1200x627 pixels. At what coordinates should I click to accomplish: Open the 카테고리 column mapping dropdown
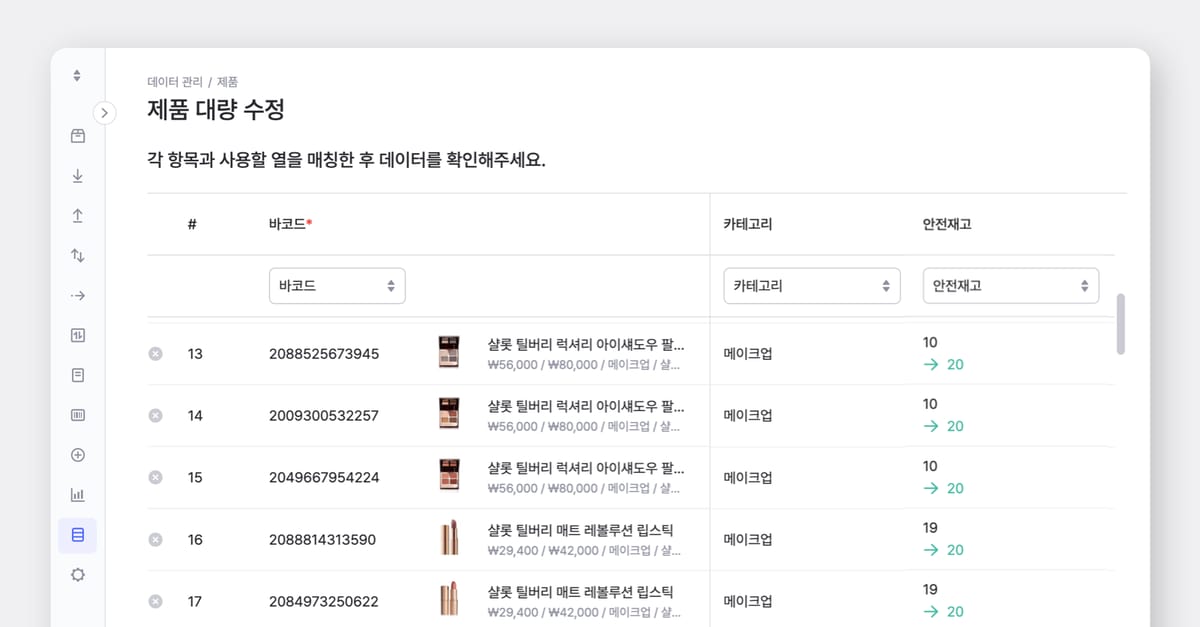(x=811, y=285)
